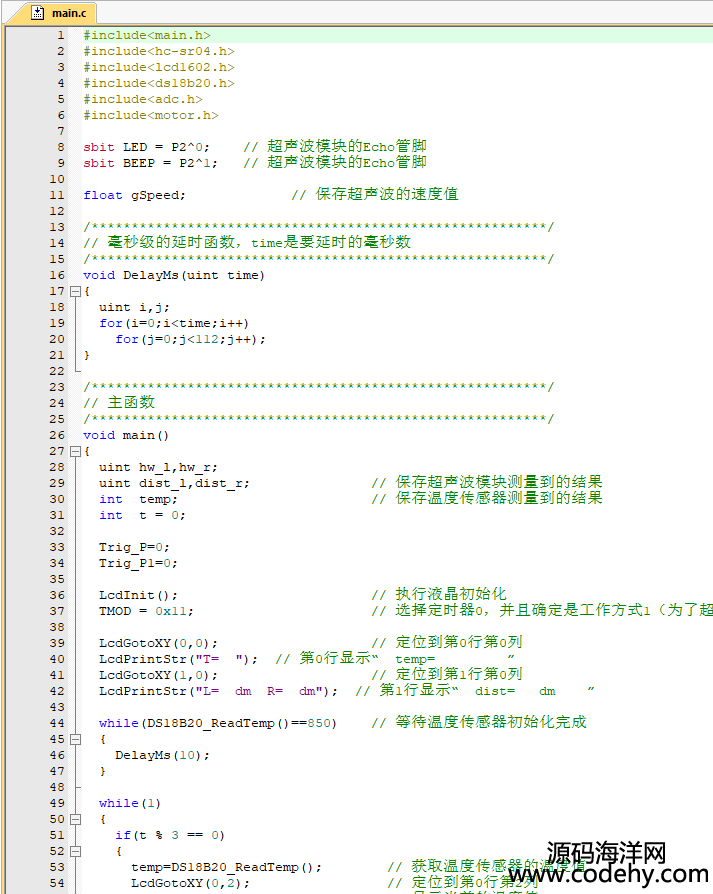Click the '等待温度传感器初始化完成' comment
713x894 pixels.
click(x=490, y=723)
